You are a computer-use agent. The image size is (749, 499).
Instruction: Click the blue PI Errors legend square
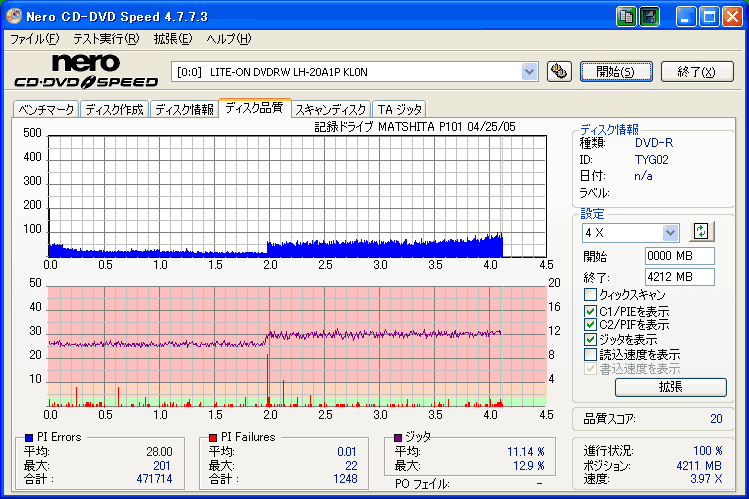pyautogui.click(x=29, y=437)
